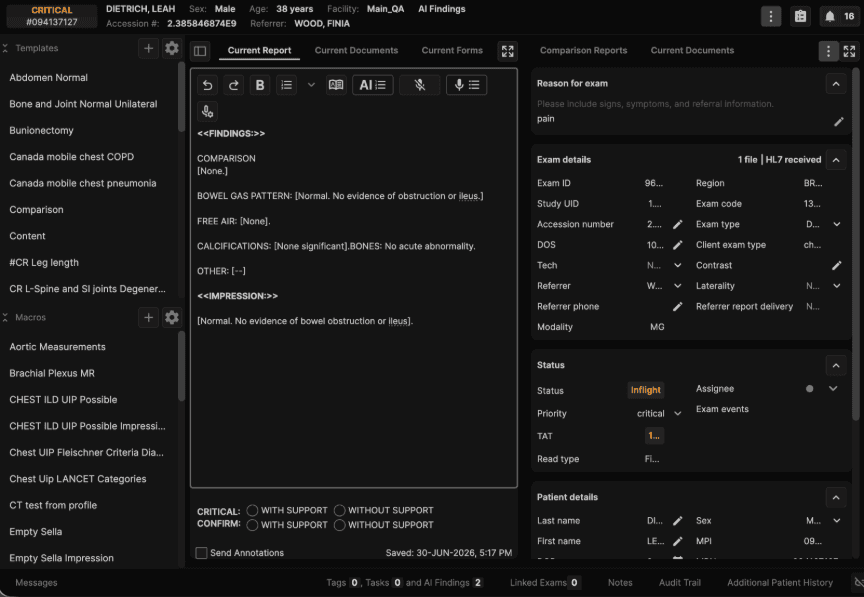This screenshot has height=597, width=864.
Task: Collapse the Exam details section
Action: coord(836,160)
